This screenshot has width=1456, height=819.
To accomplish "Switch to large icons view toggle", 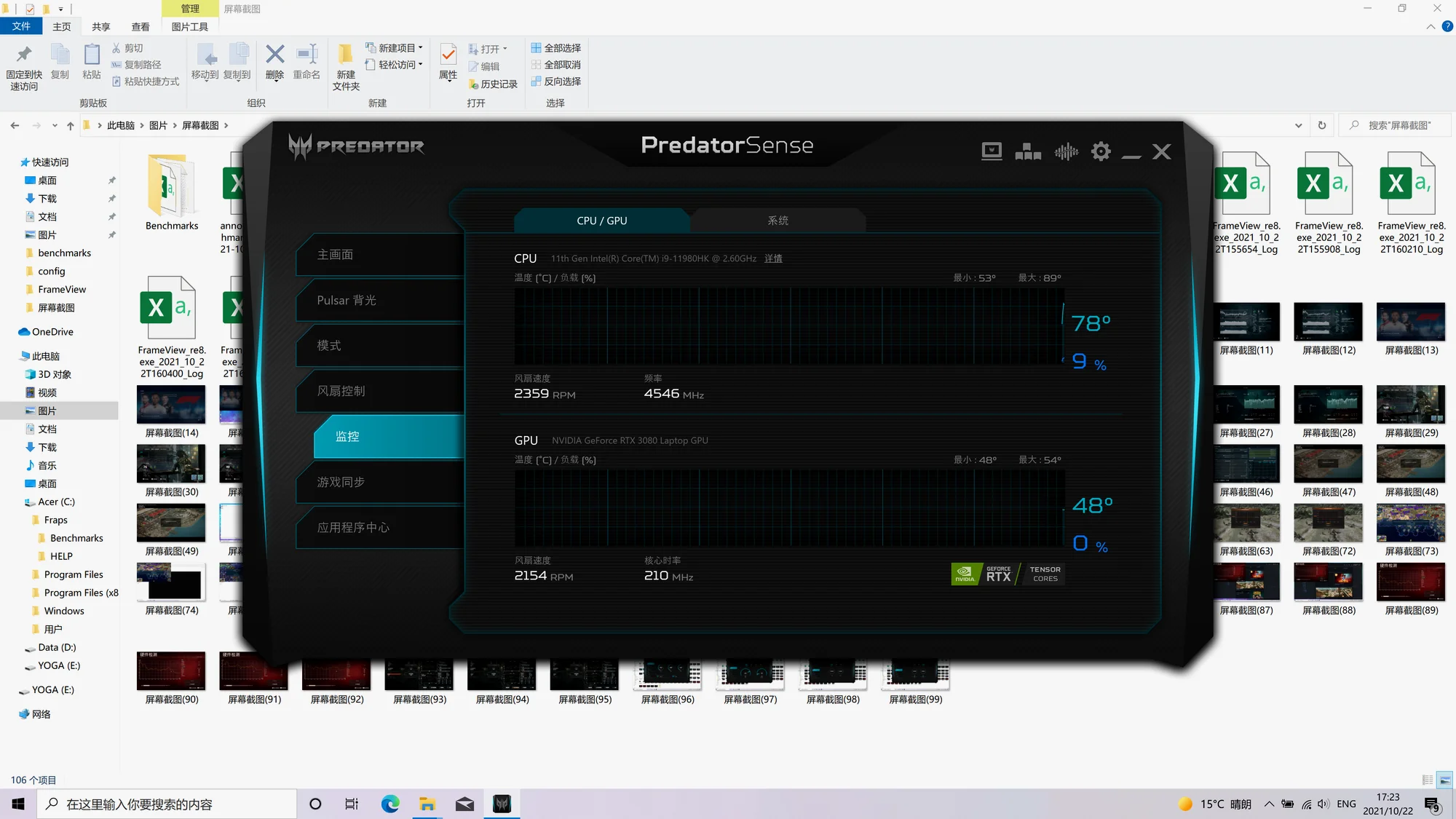I will (1446, 780).
